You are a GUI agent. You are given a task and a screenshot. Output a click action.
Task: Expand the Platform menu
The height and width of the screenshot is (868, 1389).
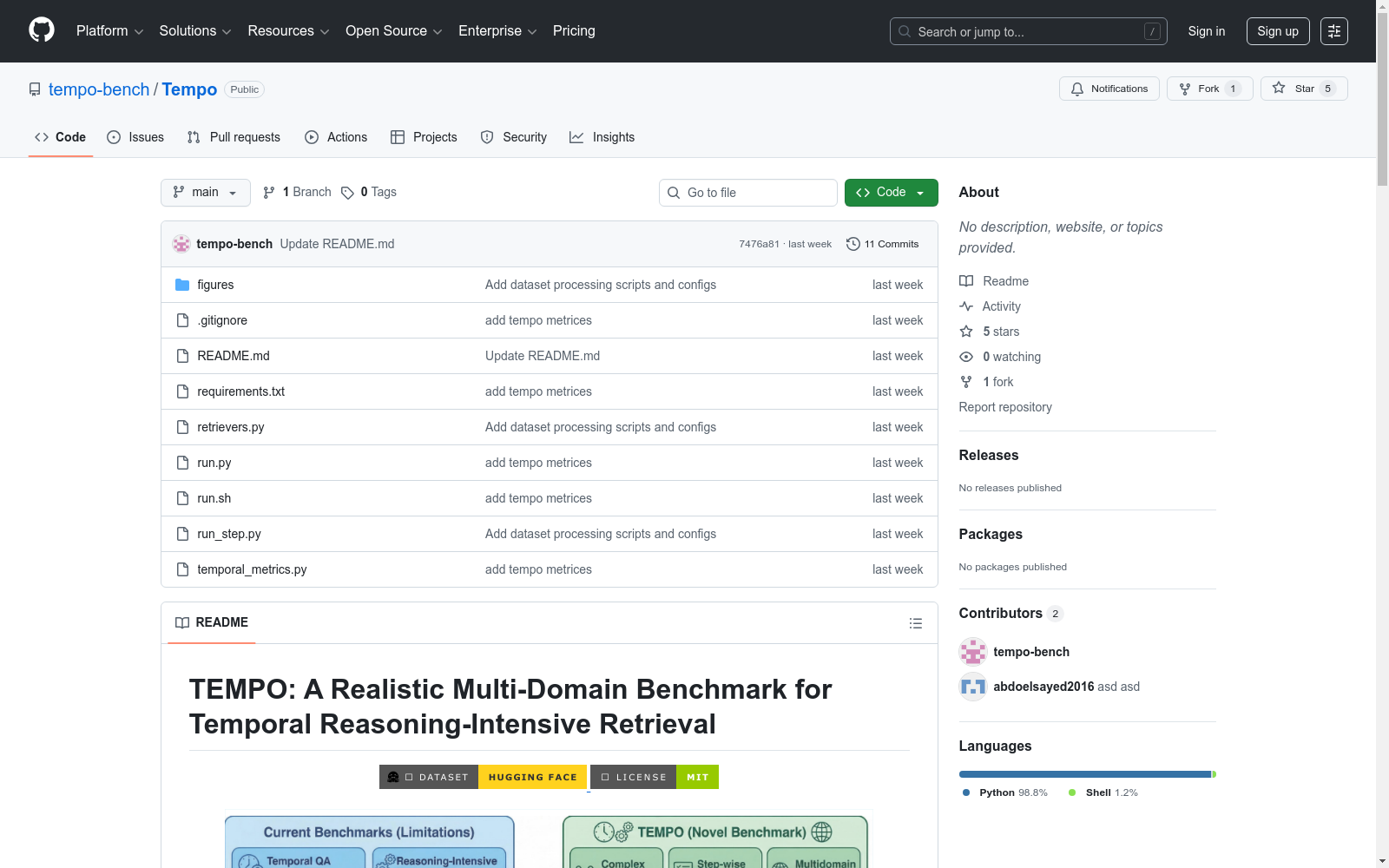tap(110, 31)
